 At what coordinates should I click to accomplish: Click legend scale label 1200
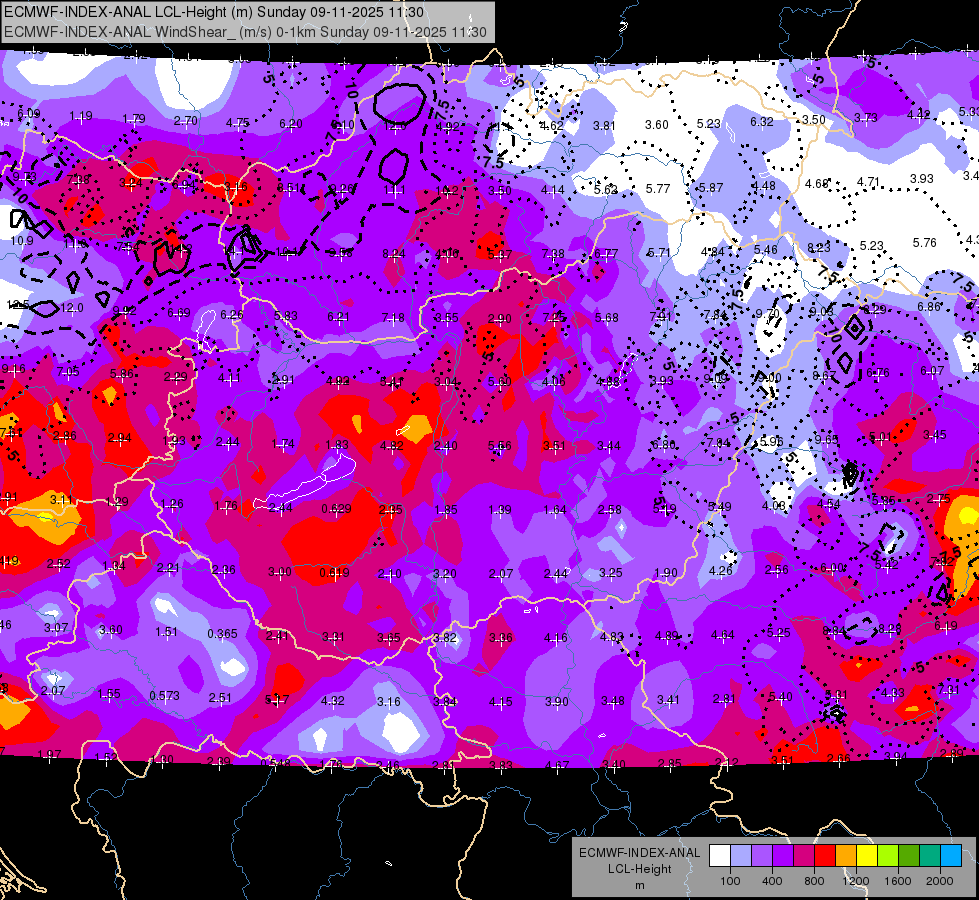pyautogui.click(x=856, y=881)
